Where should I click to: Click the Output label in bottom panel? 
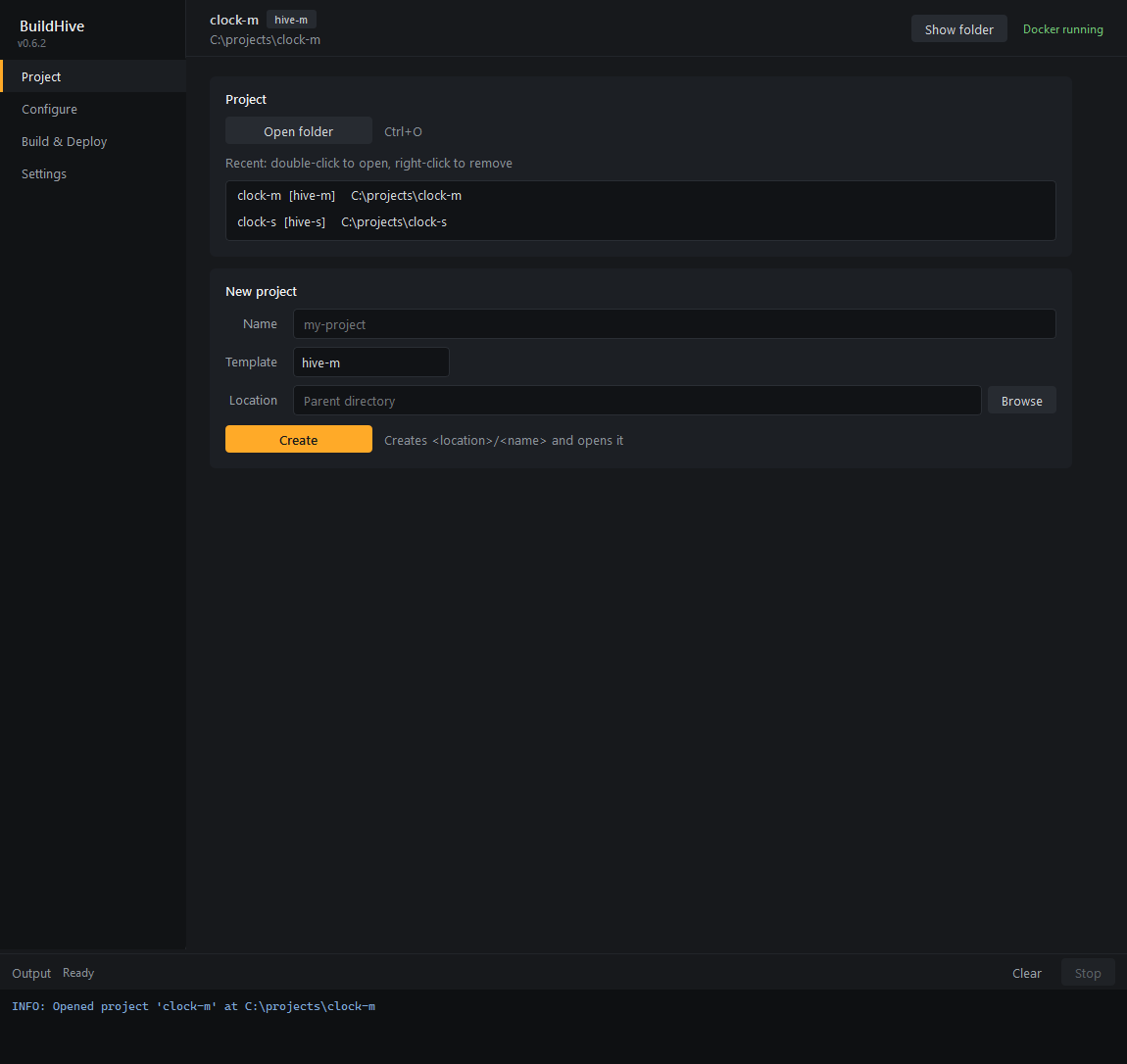pos(31,973)
